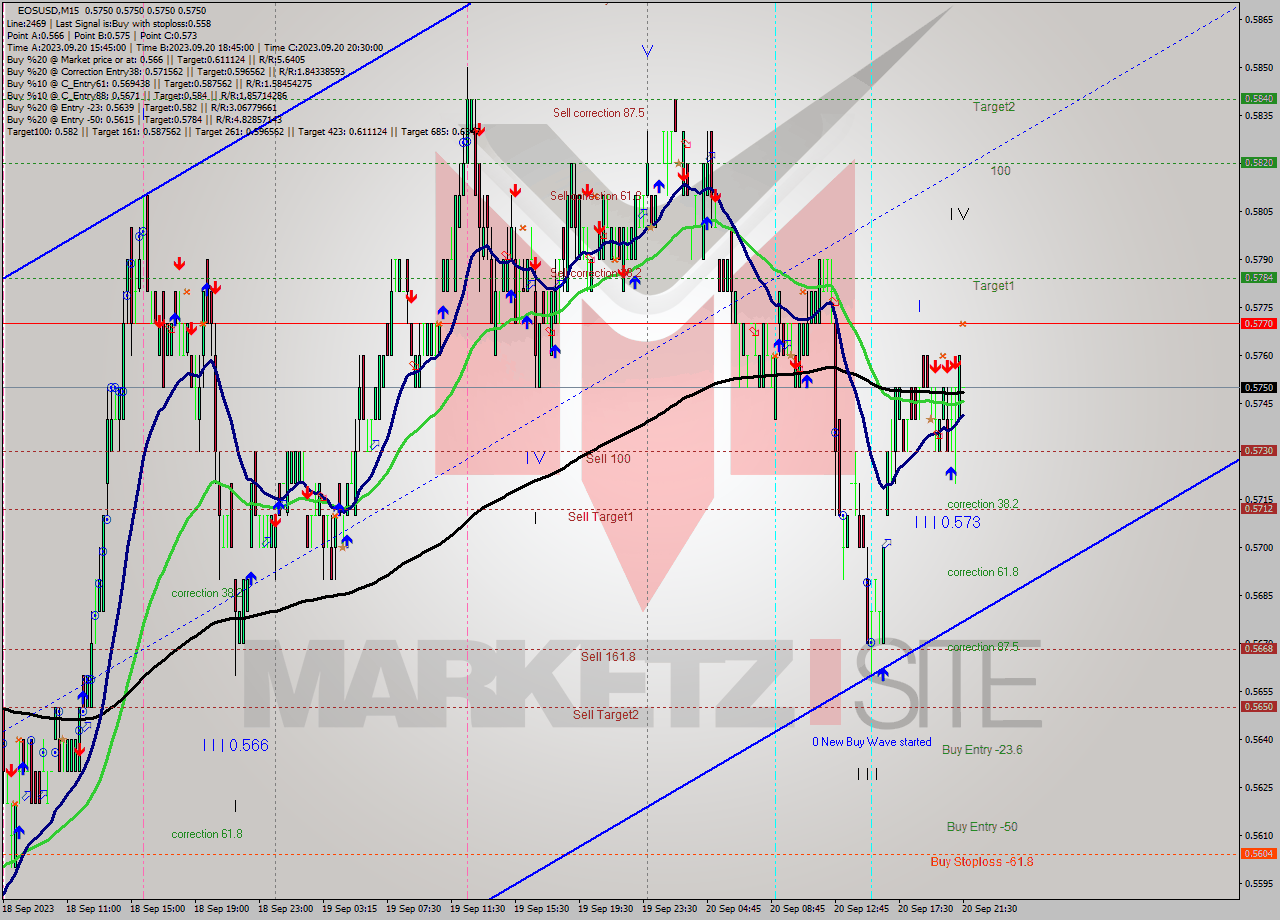Click the black 0.5750 current price tag
The image size is (1280, 920).
[1258, 387]
